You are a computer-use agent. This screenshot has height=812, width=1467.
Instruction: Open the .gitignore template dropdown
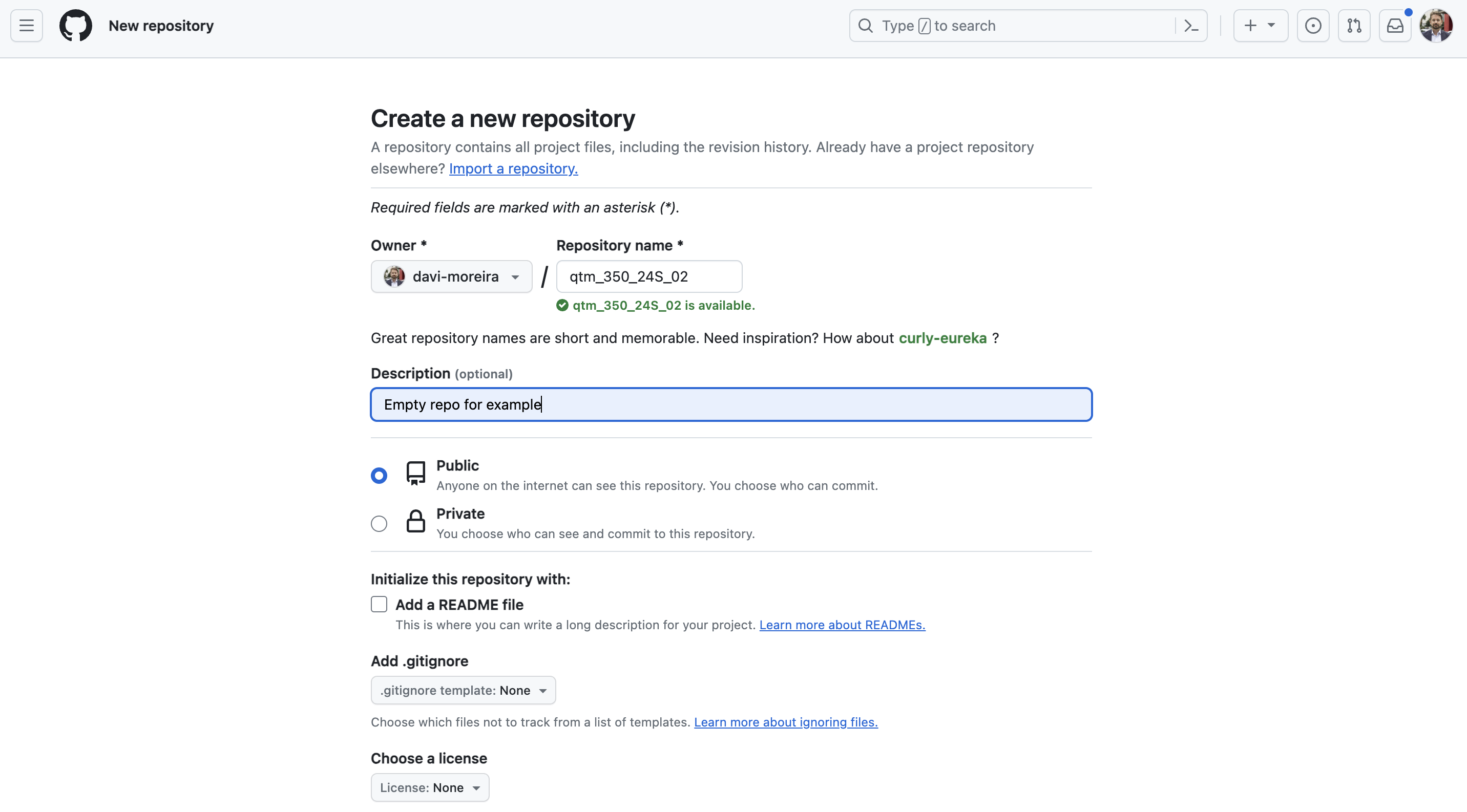point(463,690)
